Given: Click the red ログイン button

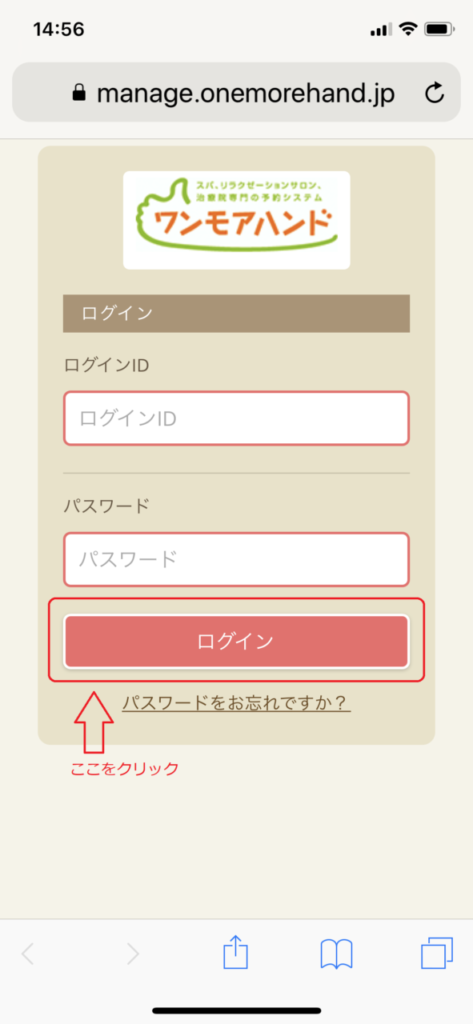Looking at the screenshot, I should (236, 641).
